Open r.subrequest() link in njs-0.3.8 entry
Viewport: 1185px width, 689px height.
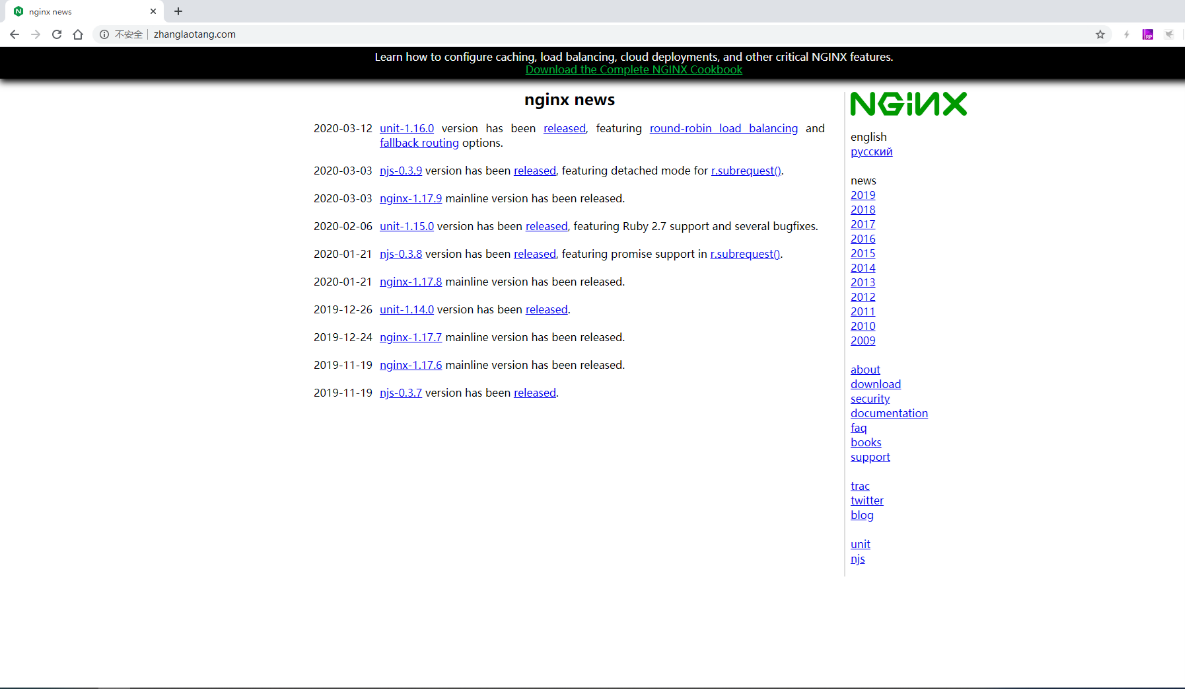point(745,254)
